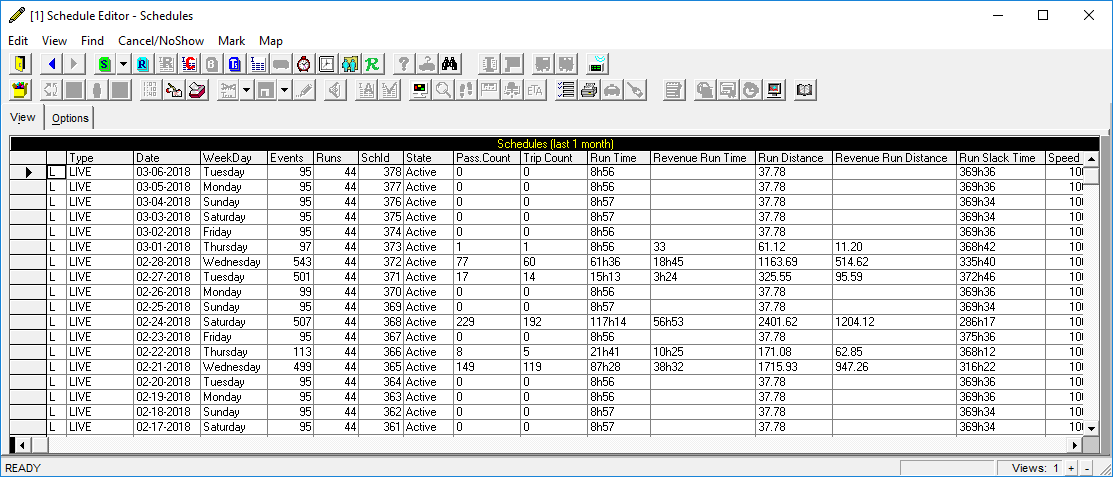Click the Trip Count cell 119
The image size is (1113, 477).
pyautogui.click(x=554, y=367)
